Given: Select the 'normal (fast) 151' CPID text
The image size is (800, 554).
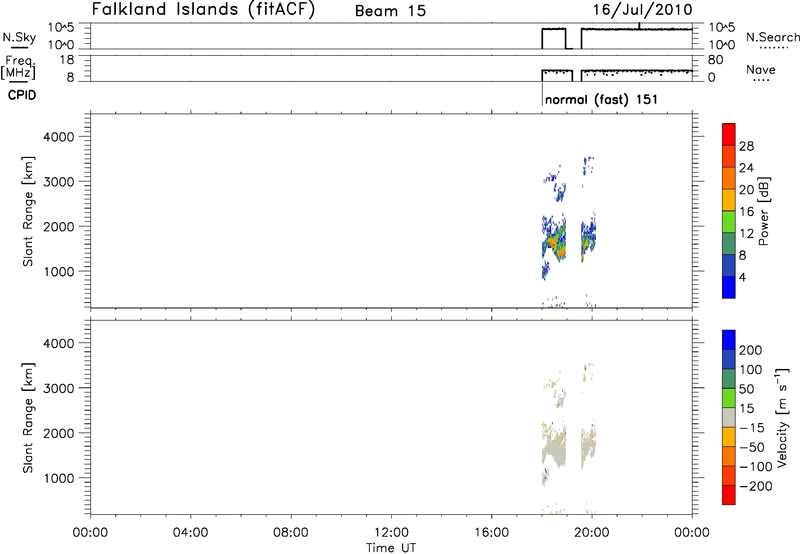Looking at the screenshot, I should coord(601,99).
